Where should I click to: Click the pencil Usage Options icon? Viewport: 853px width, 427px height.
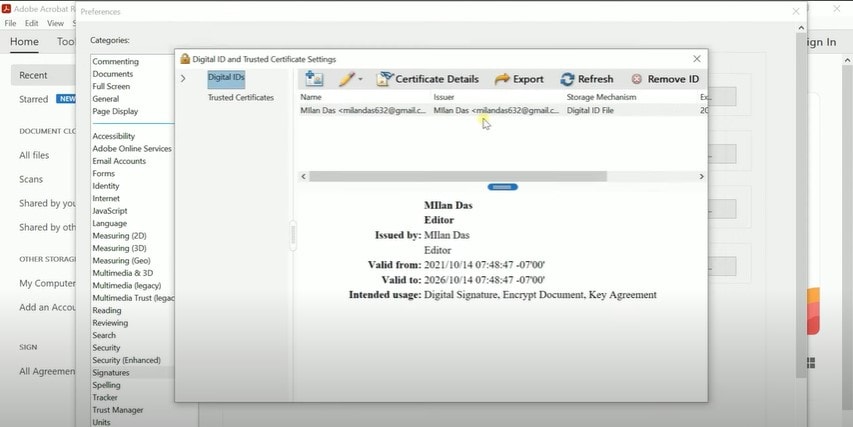[346, 79]
